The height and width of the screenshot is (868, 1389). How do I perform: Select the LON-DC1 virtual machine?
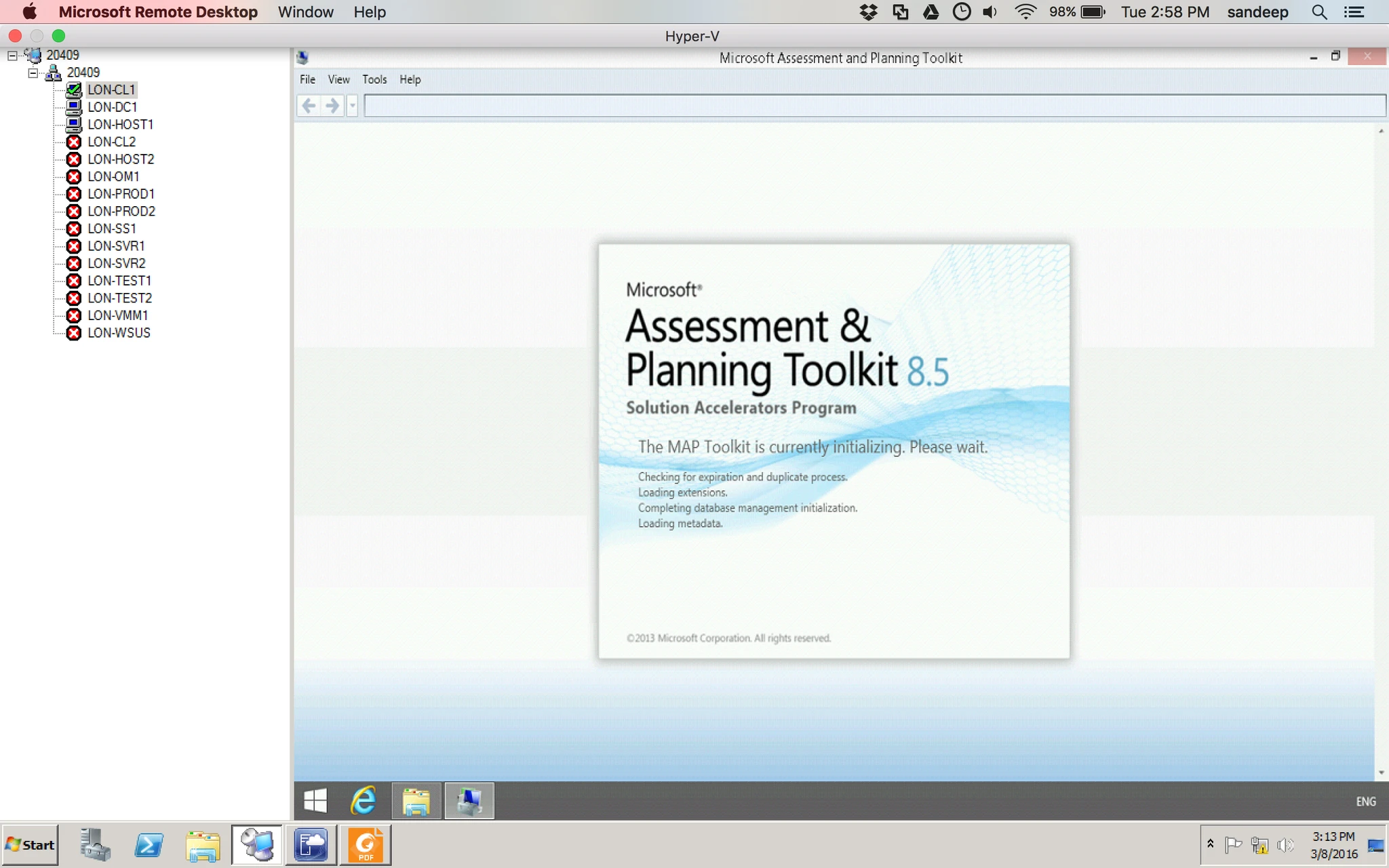tap(112, 107)
